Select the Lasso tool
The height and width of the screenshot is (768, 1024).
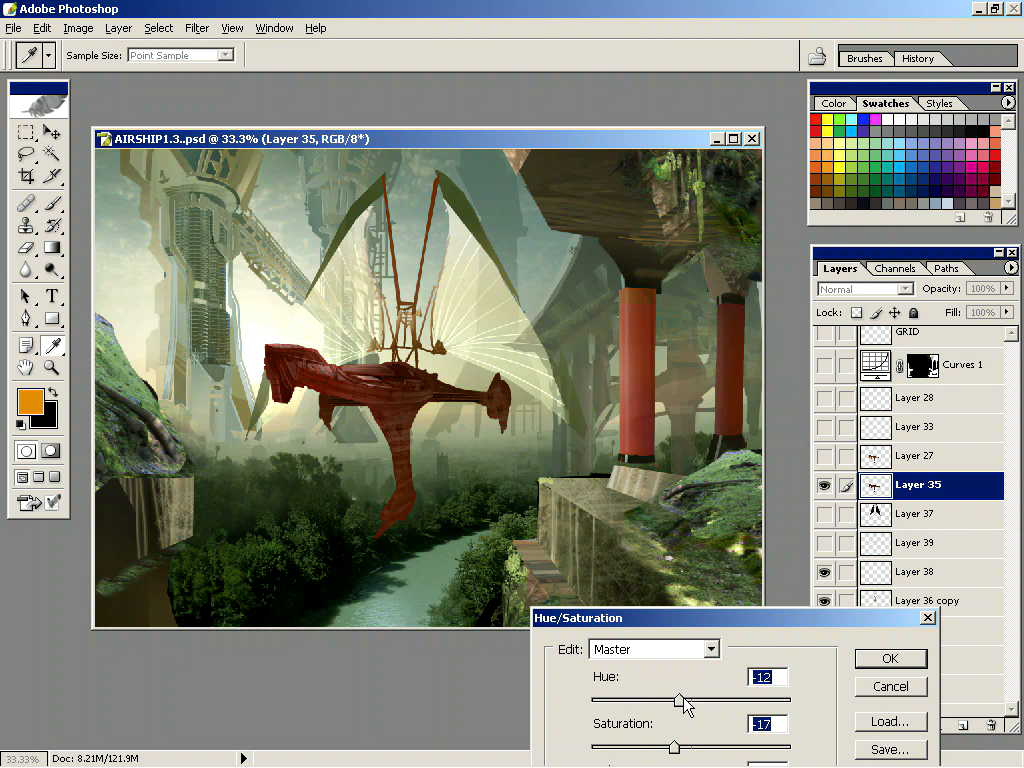point(26,153)
